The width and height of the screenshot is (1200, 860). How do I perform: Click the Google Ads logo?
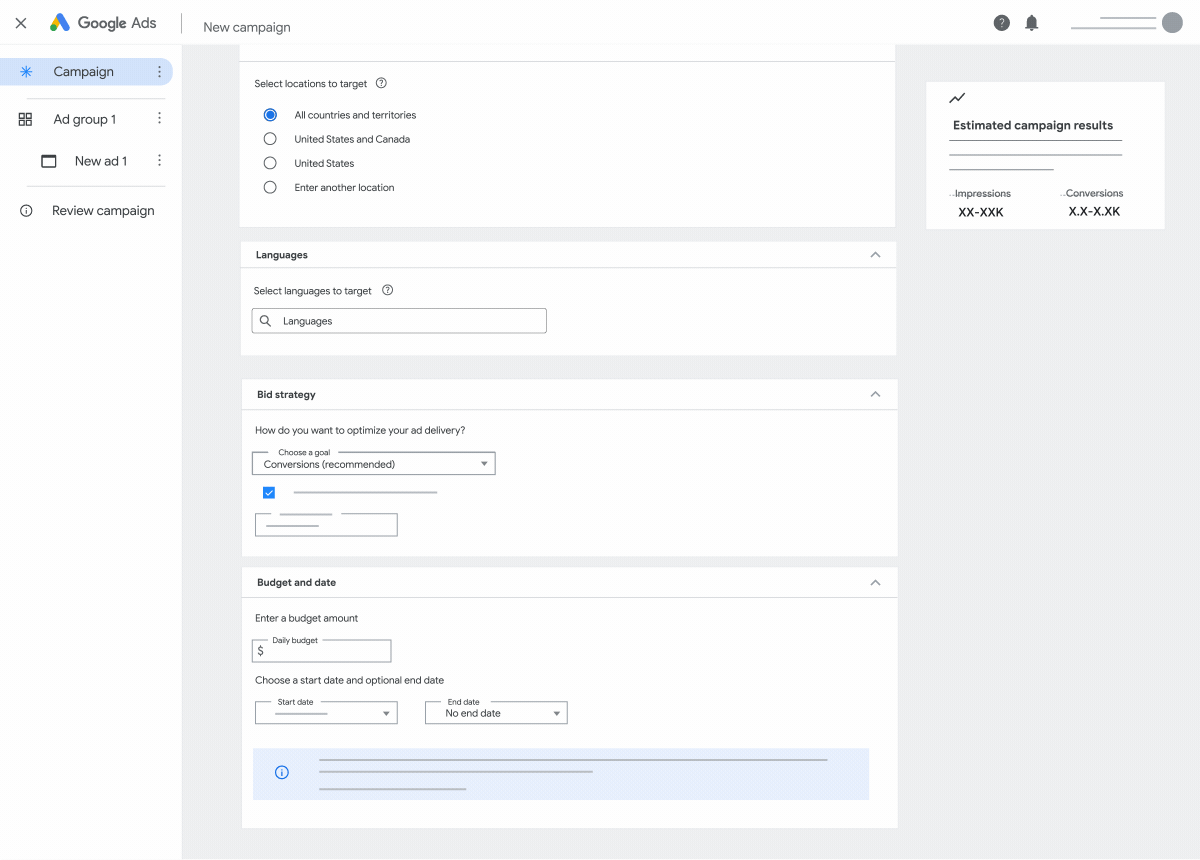pos(103,22)
